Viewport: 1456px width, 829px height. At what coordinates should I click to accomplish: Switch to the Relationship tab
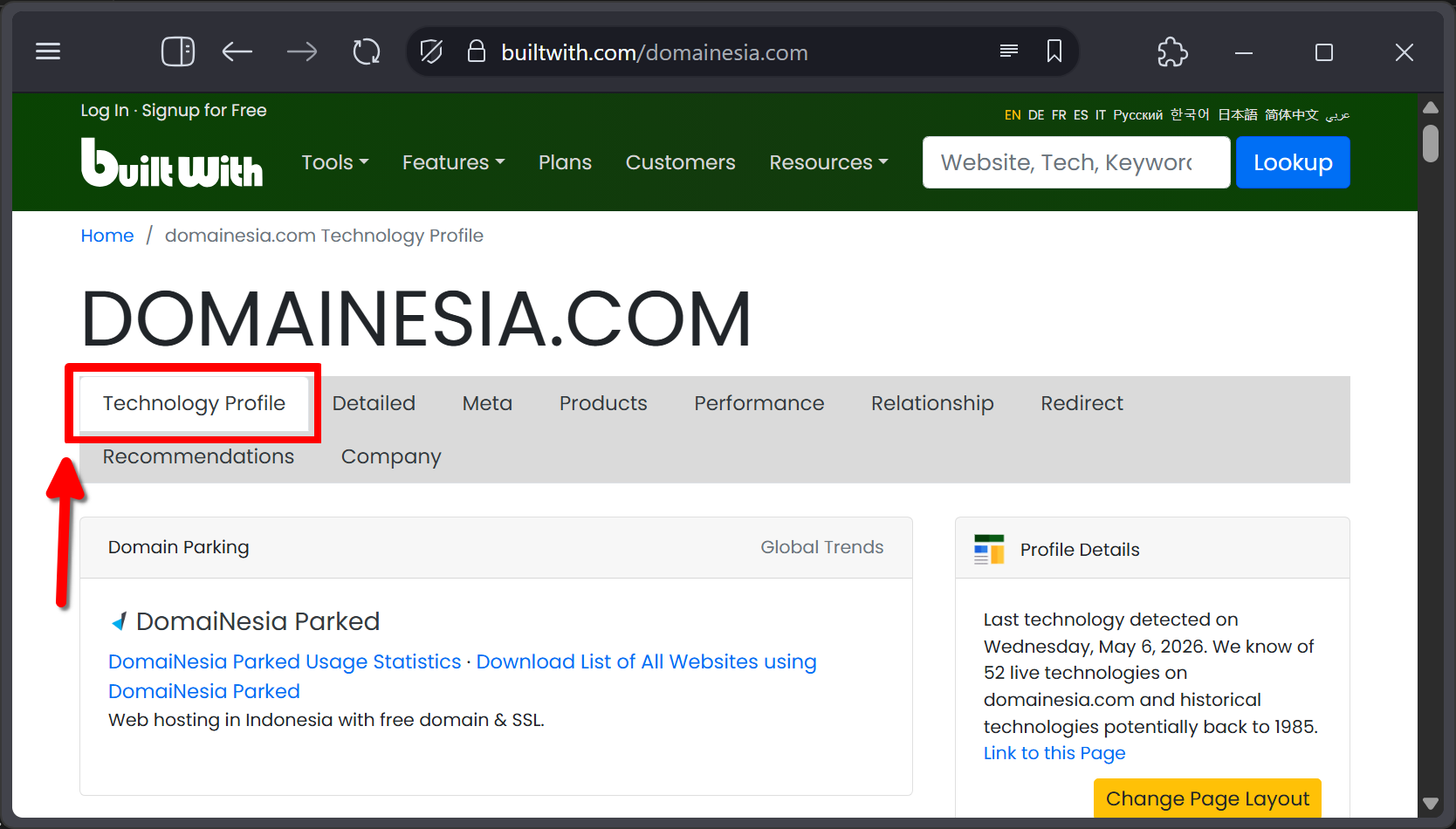(x=932, y=403)
